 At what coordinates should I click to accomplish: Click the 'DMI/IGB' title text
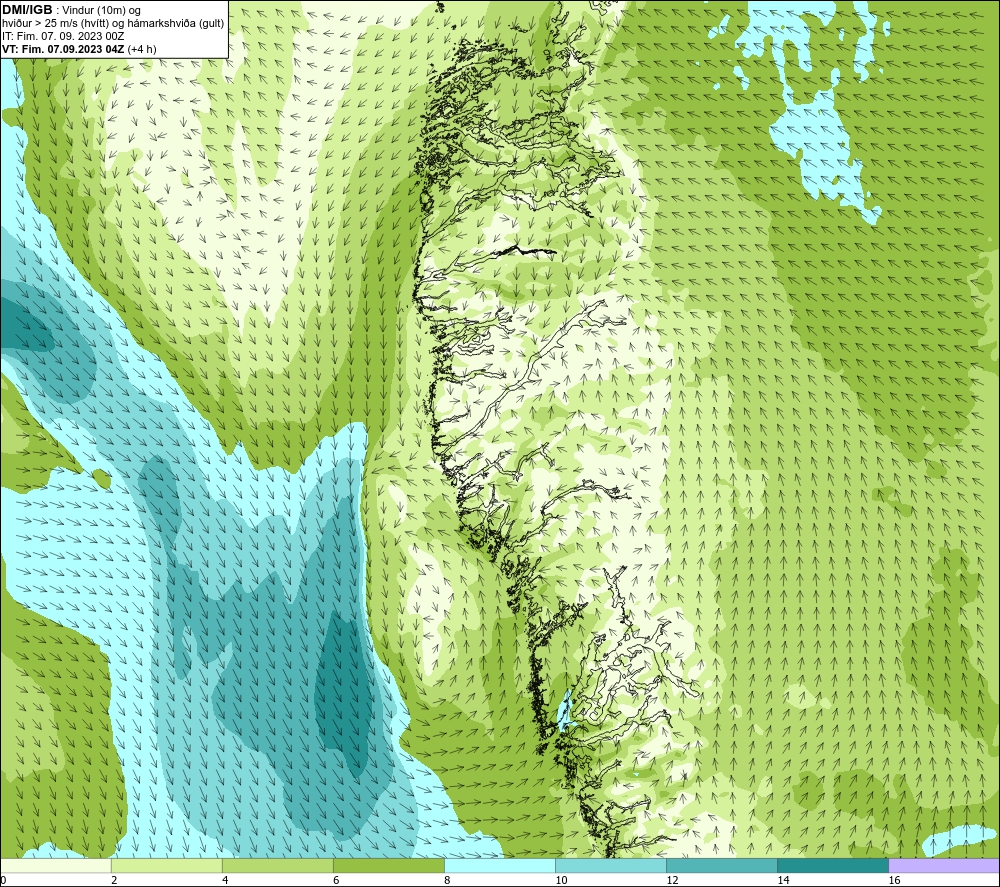pos(27,10)
